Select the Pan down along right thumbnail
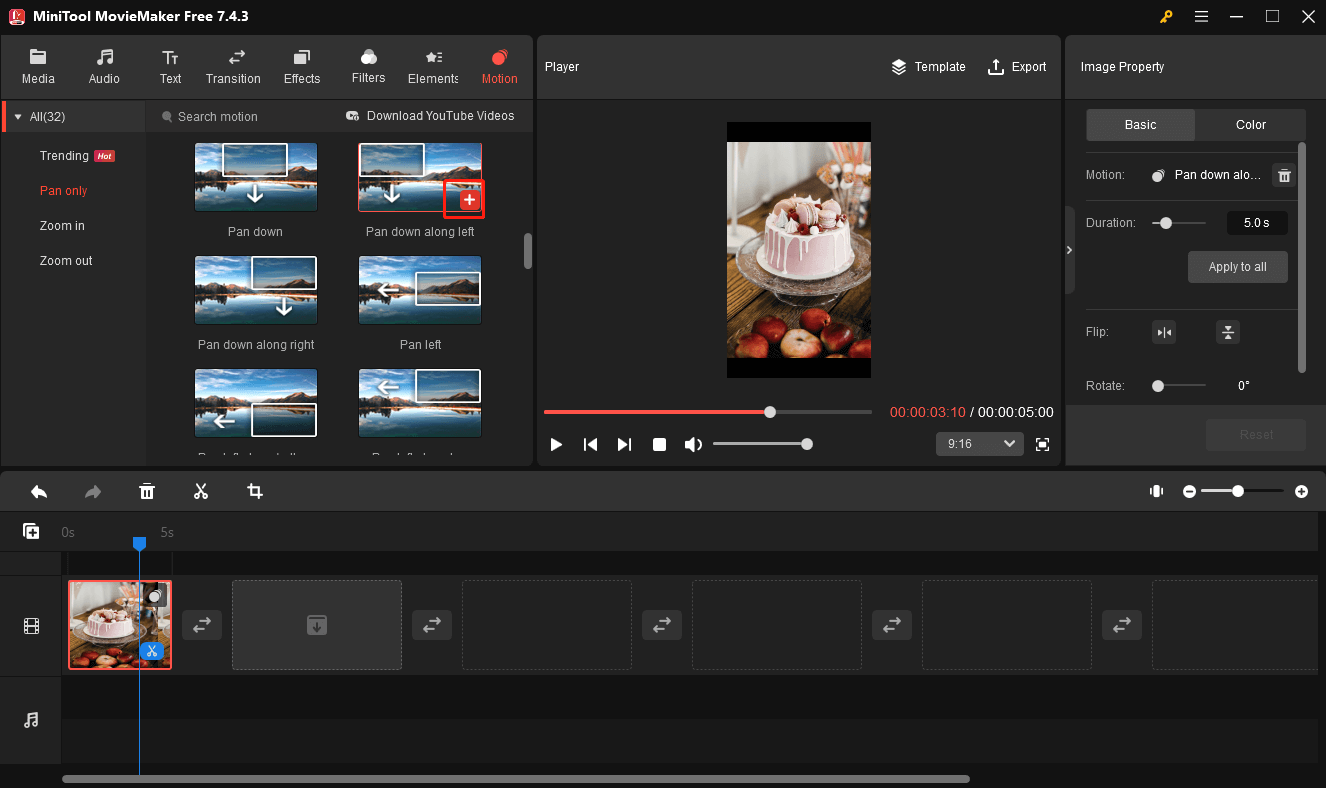The image size is (1326, 788). tap(256, 290)
